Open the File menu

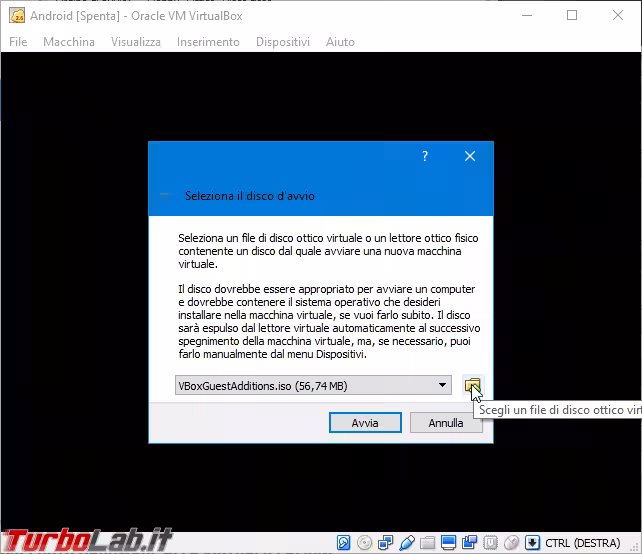[18, 42]
